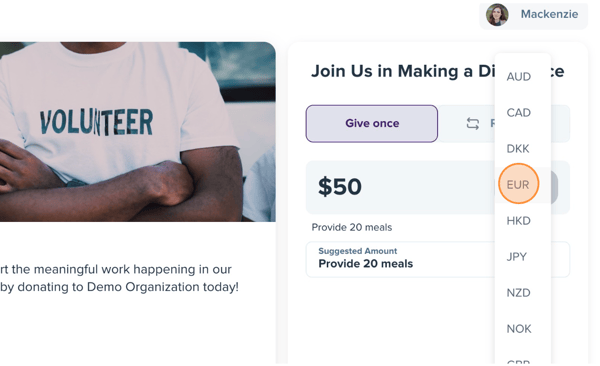This screenshot has width=600, height=366.
Task: Open the Mackenzie account menu
Action: (x=533, y=15)
